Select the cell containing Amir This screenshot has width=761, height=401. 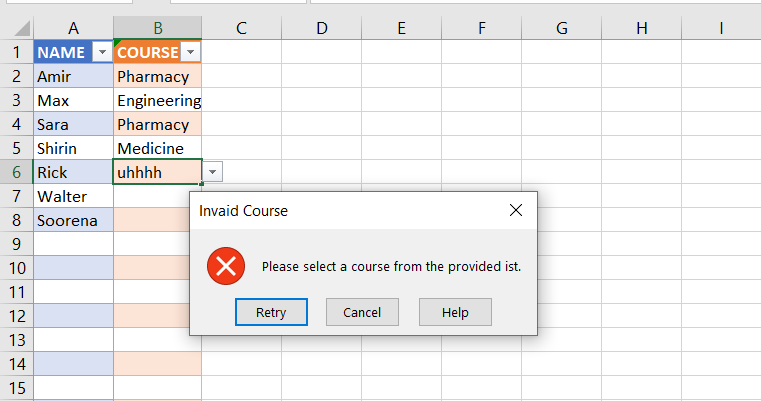(x=73, y=76)
